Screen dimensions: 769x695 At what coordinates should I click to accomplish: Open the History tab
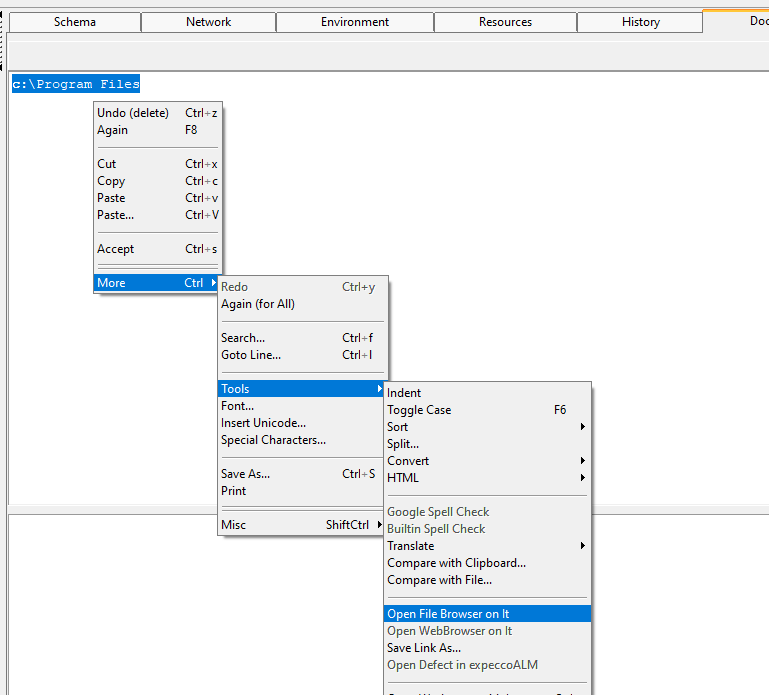click(640, 22)
